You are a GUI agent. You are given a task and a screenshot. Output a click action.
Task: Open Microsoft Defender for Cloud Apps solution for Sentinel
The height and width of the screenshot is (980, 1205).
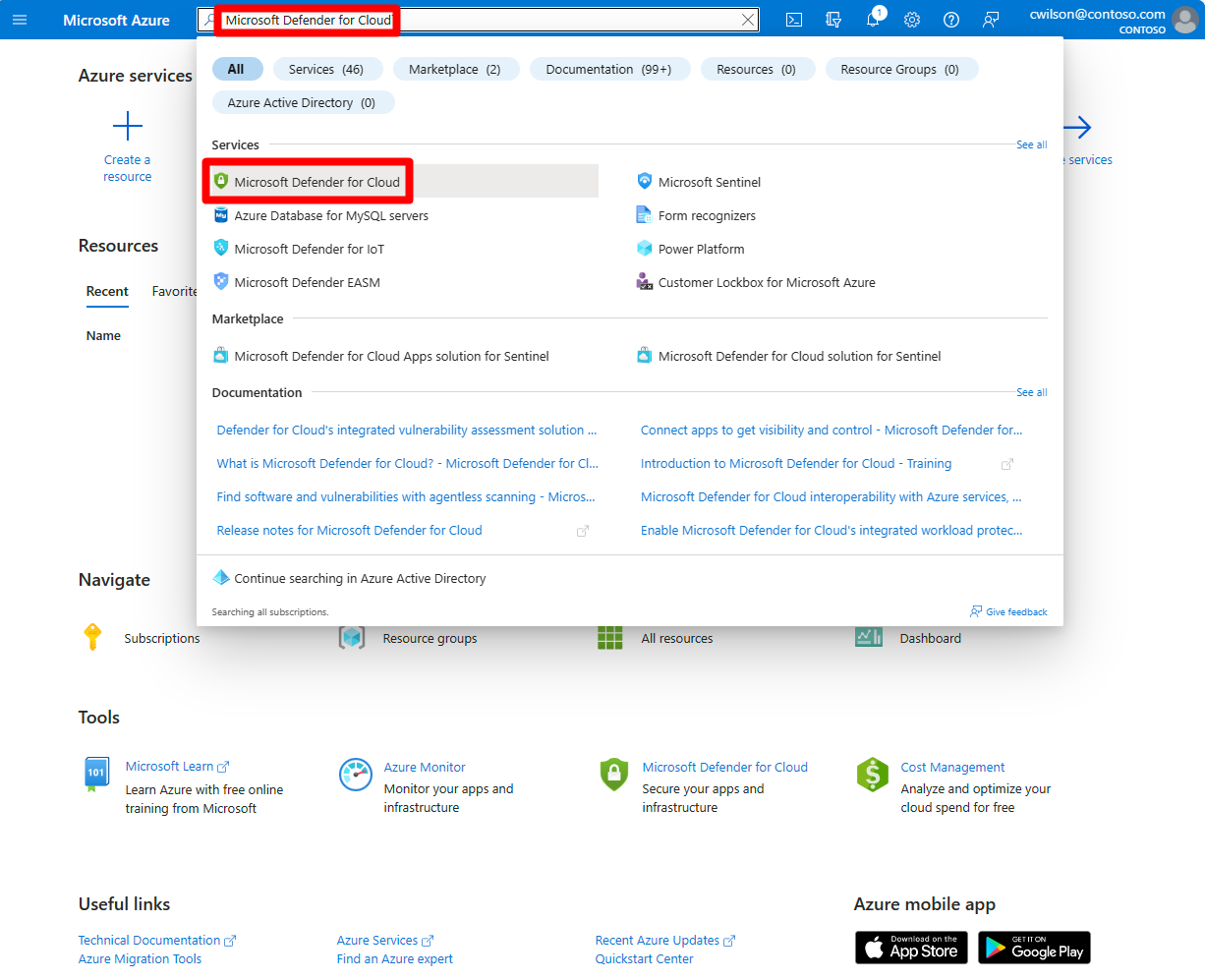pyautogui.click(x=391, y=356)
